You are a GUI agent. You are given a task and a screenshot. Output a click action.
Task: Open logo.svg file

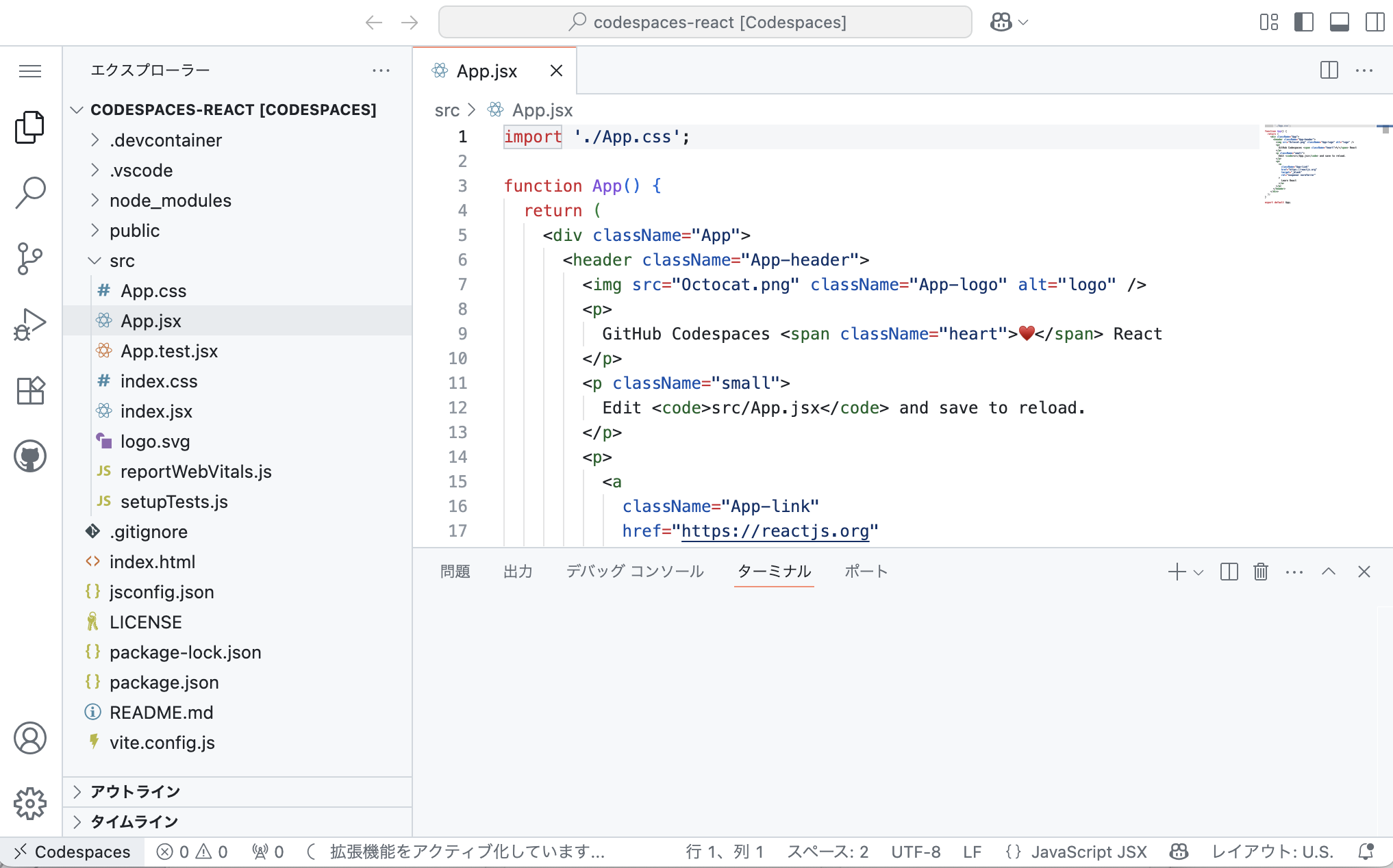237,441
